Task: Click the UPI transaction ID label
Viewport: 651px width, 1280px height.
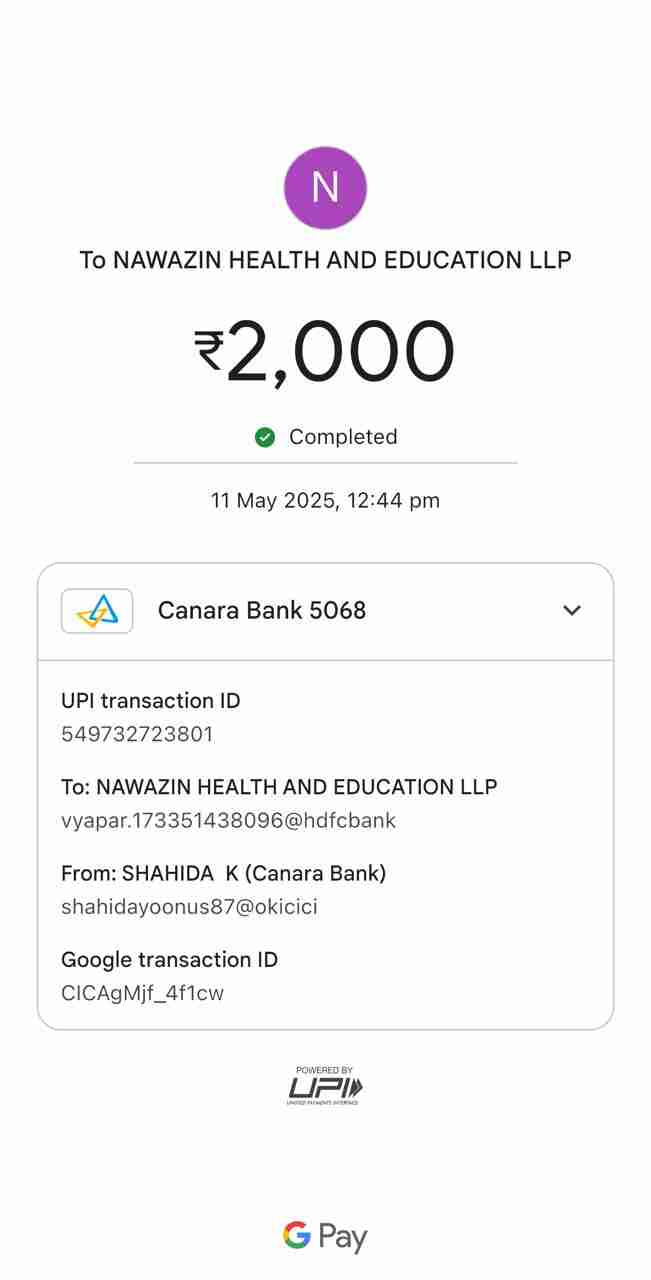Action: (x=151, y=701)
